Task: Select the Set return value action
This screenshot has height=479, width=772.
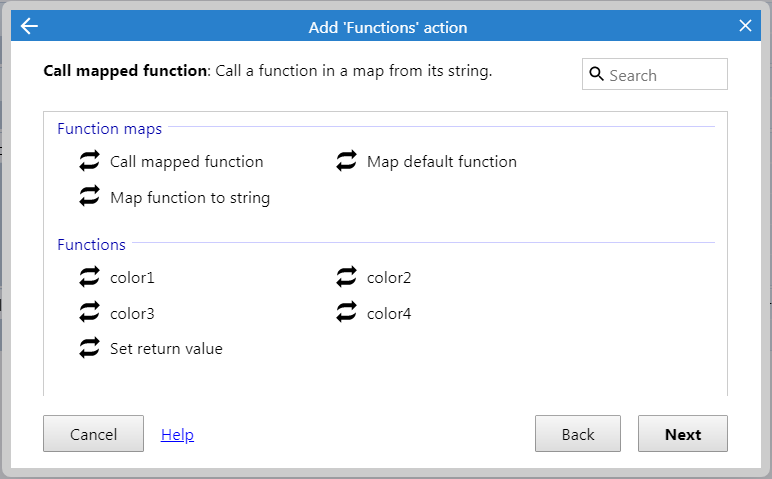Action: tap(166, 349)
